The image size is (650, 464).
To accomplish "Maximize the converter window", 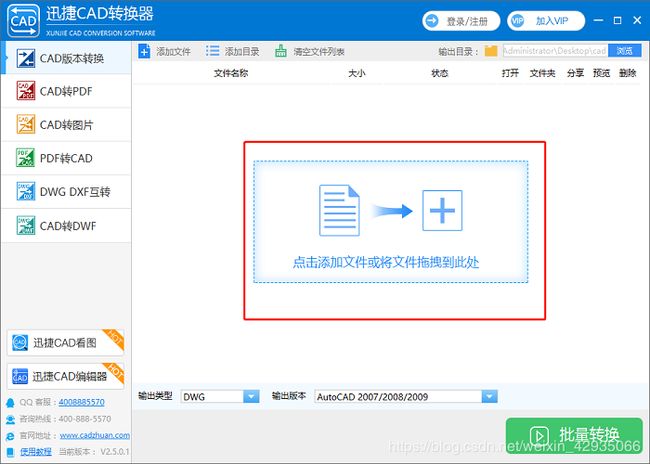I will pyautogui.click(x=618, y=20).
